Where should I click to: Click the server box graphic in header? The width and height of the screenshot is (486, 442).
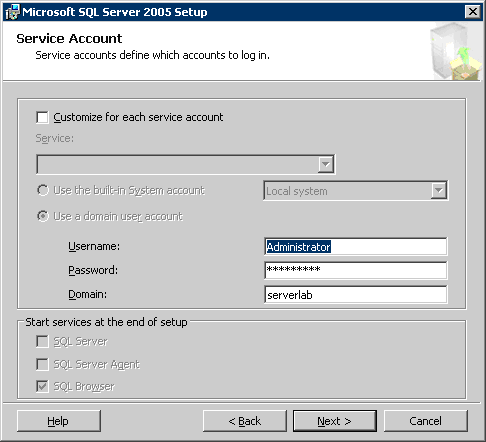click(455, 51)
